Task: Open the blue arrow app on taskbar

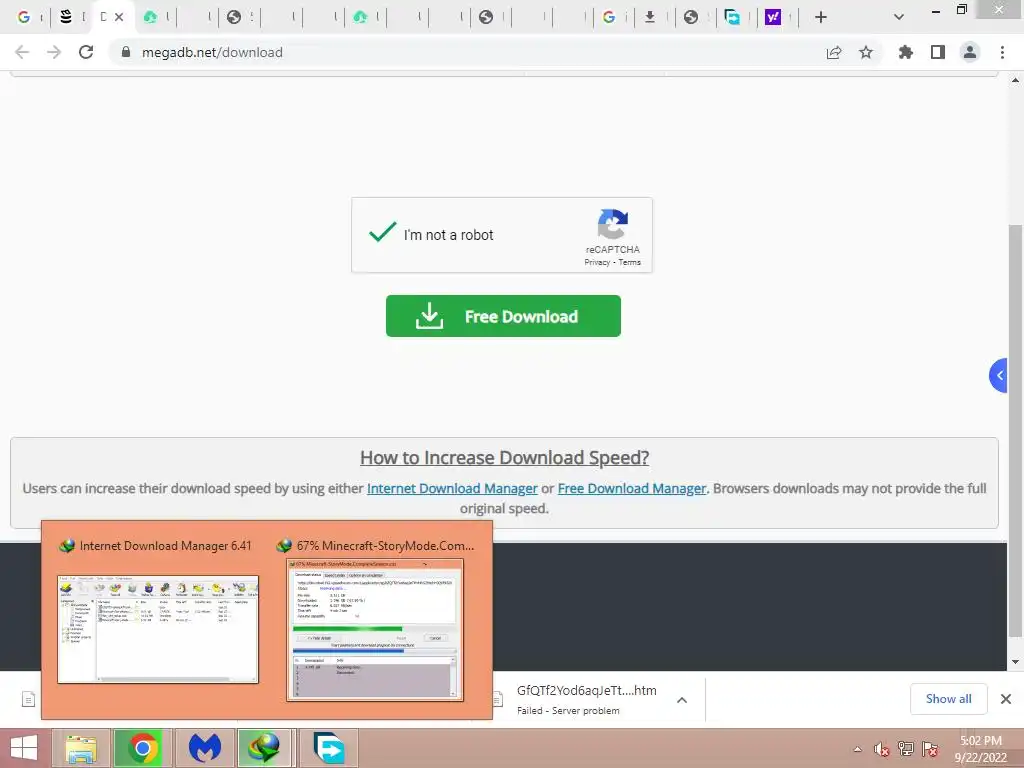Action: point(329,748)
